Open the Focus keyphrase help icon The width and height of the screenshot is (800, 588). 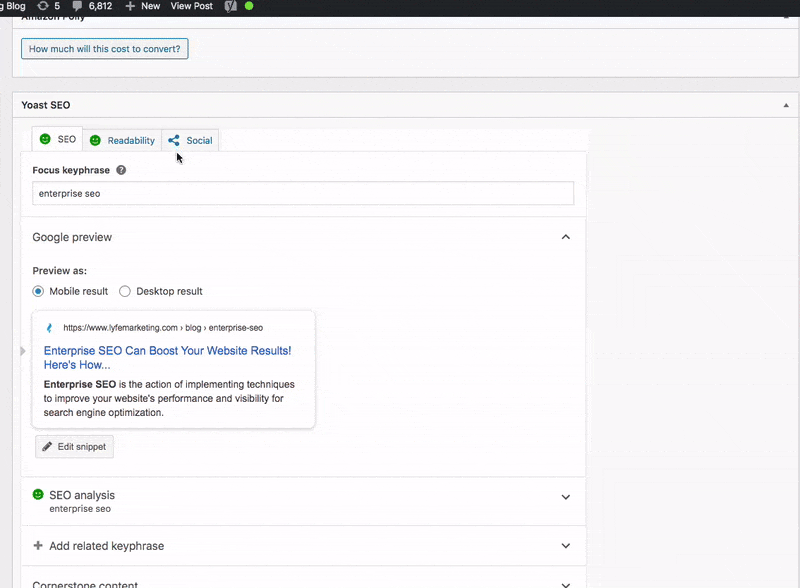point(120,170)
